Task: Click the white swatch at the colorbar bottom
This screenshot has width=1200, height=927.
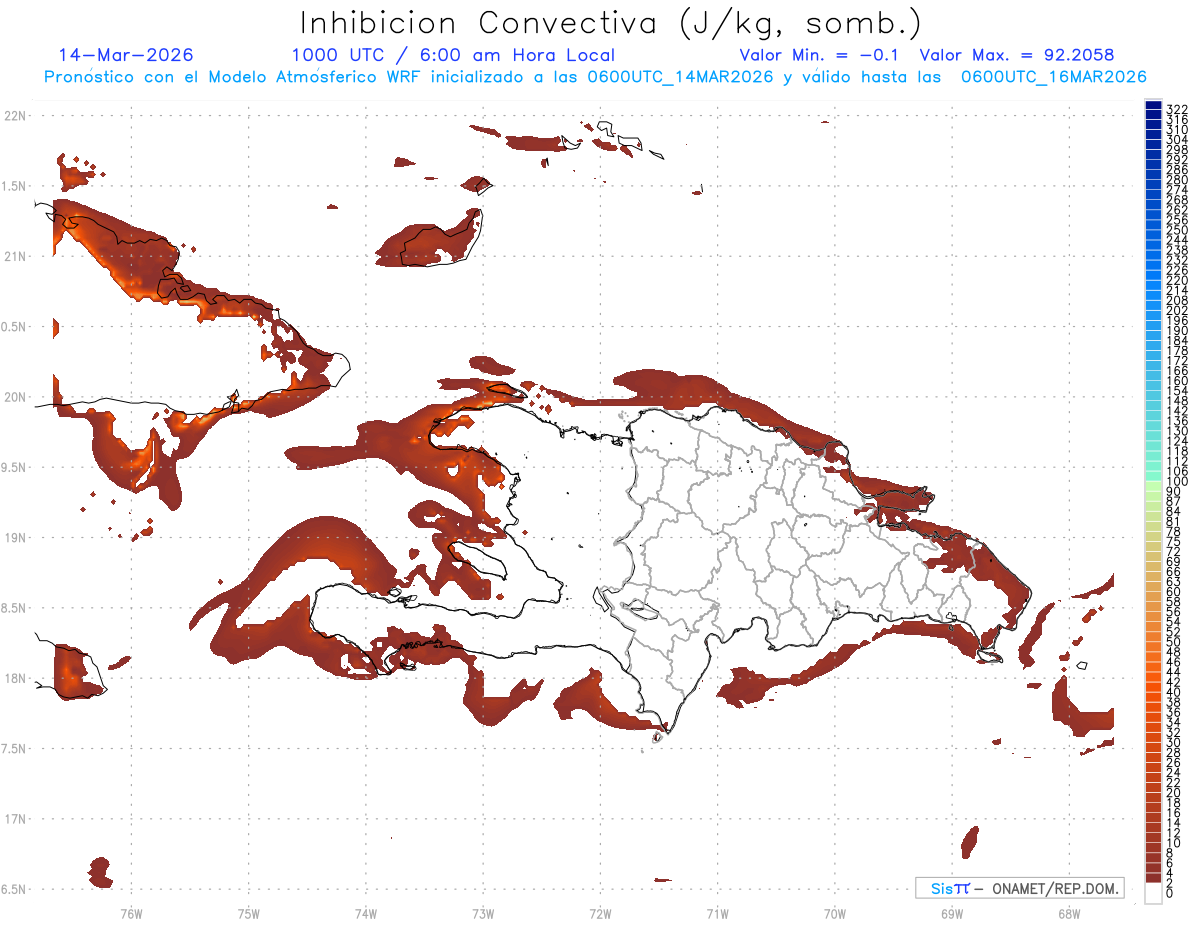Action: tap(1153, 893)
